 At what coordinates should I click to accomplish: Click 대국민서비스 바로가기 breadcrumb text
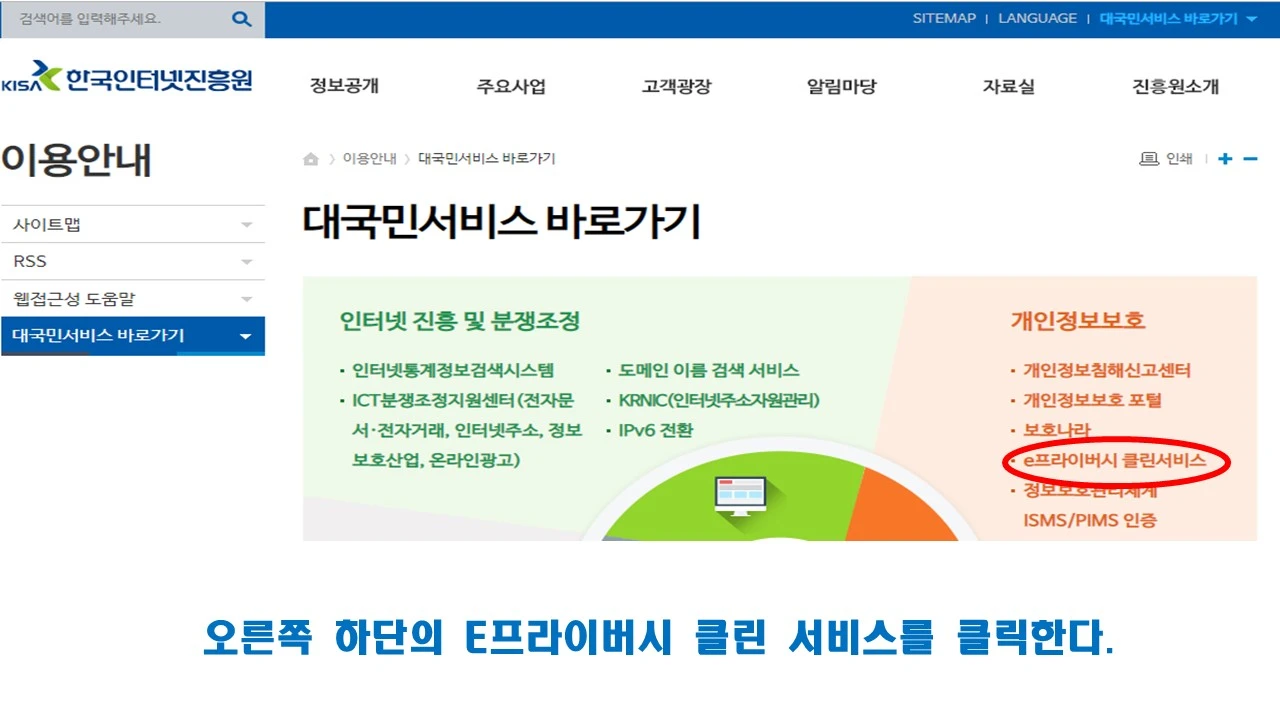[486, 159]
